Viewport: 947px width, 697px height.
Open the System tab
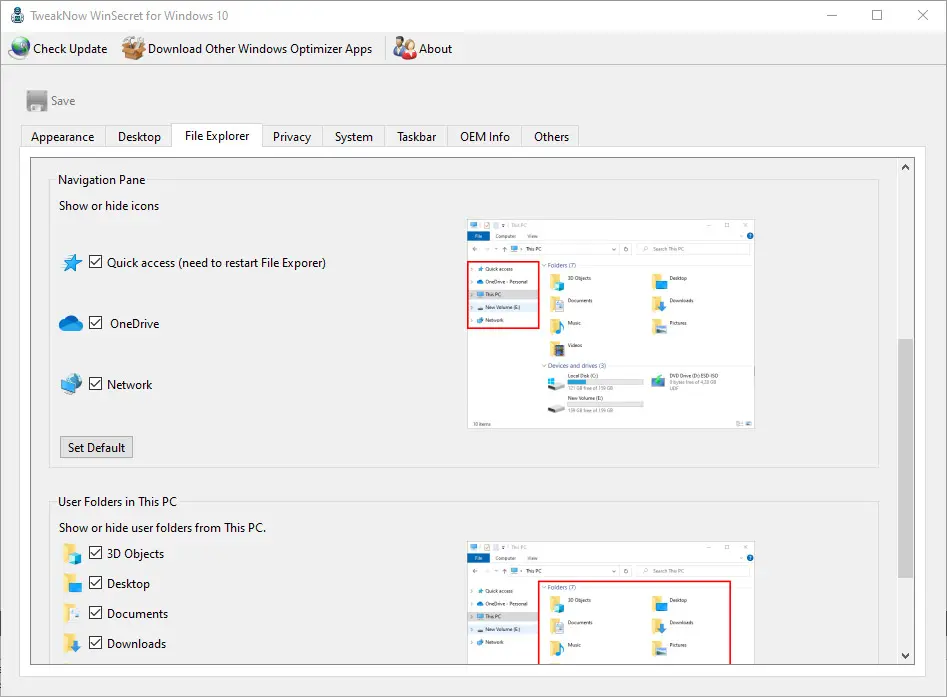pyautogui.click(x=354, y=137)
